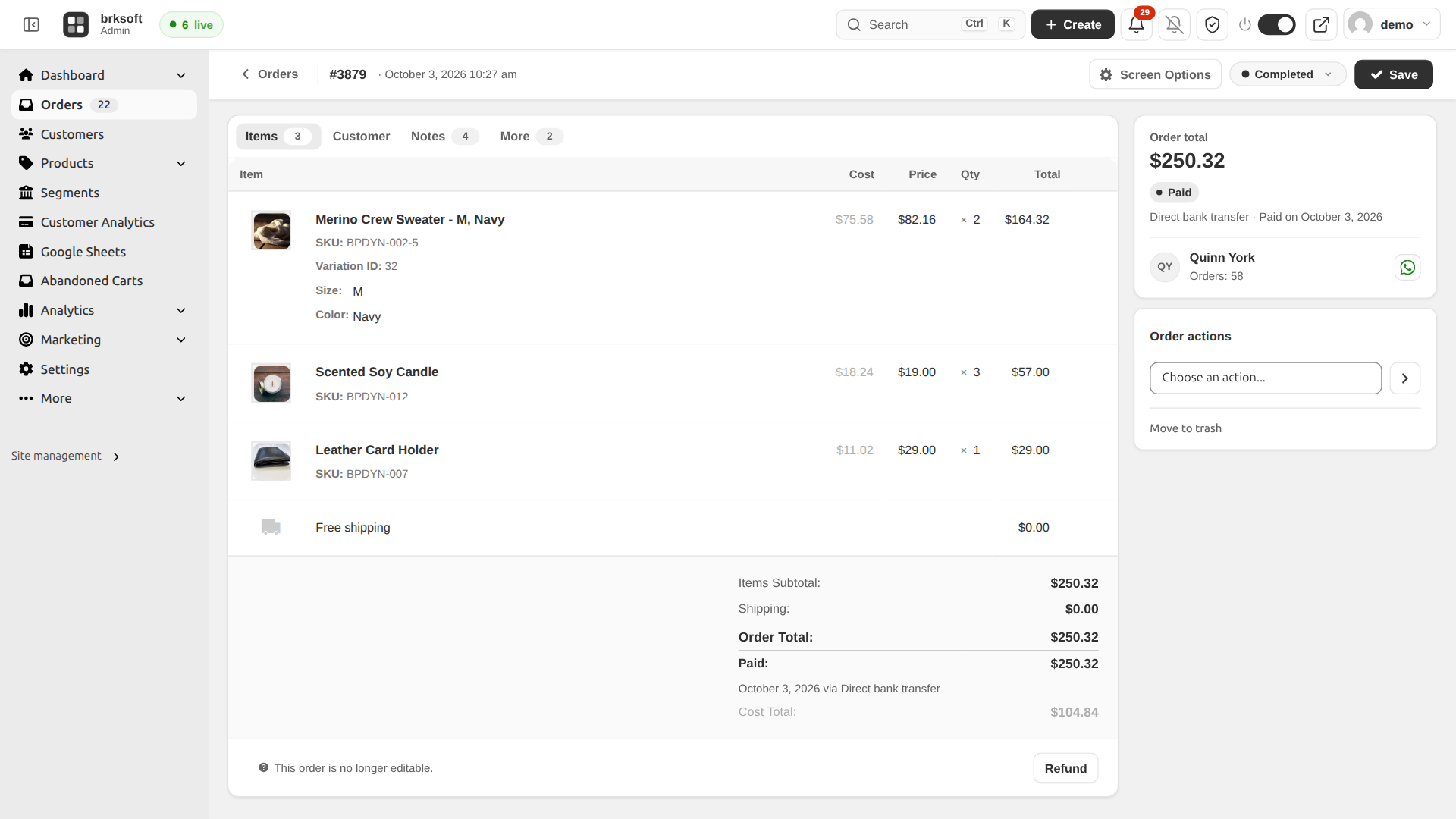Open Orders in the sidebar

pyautogui.click(x=104, y=105)
